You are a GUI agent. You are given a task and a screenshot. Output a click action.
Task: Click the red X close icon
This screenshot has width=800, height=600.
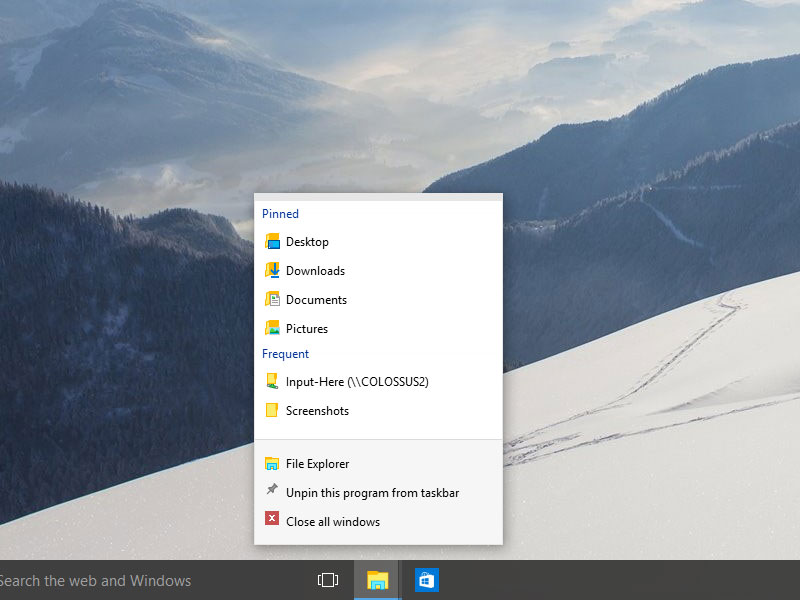click(x=272, y=519)
